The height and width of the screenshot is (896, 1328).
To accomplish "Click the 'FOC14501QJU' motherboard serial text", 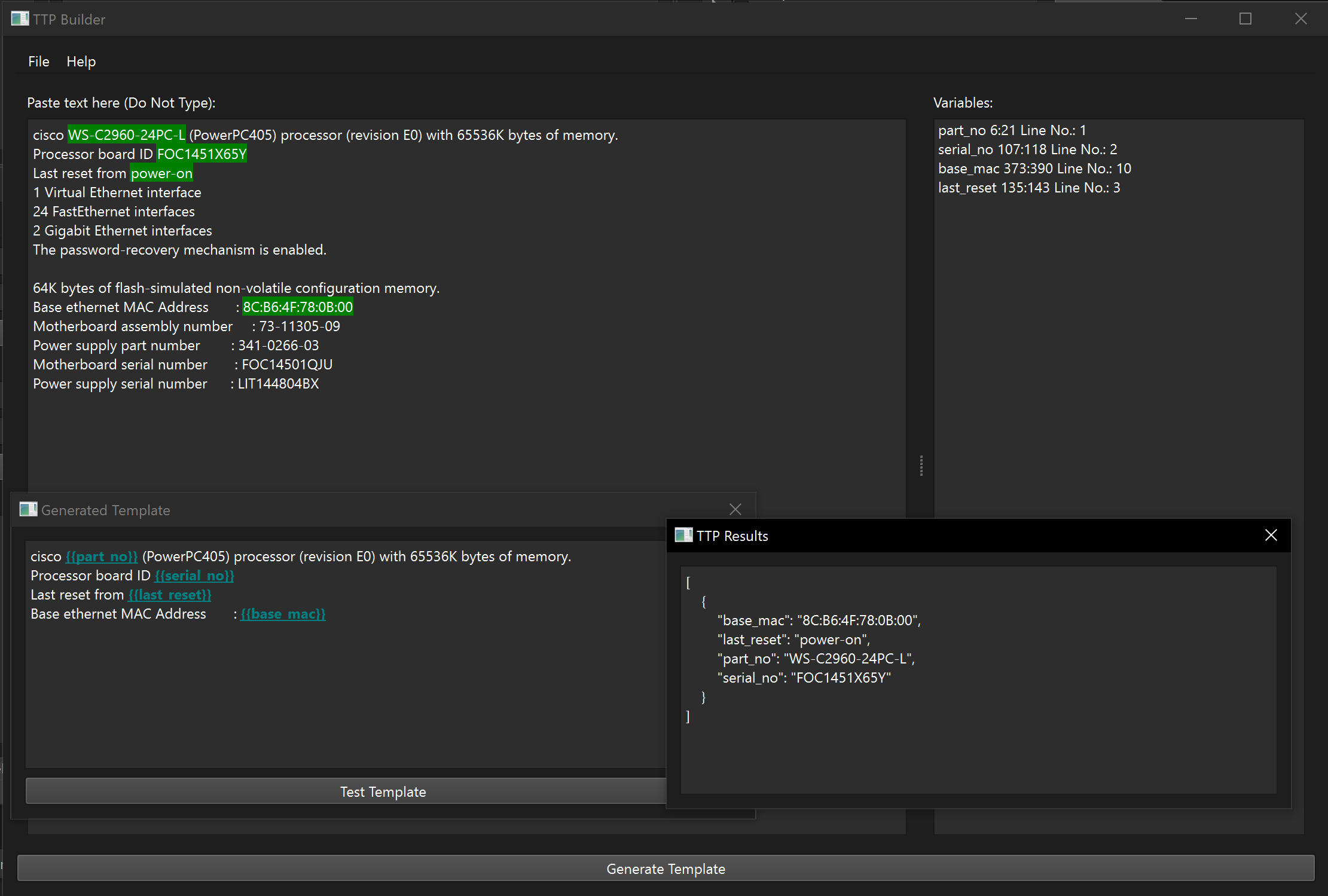I will click(x=287, y=365).
